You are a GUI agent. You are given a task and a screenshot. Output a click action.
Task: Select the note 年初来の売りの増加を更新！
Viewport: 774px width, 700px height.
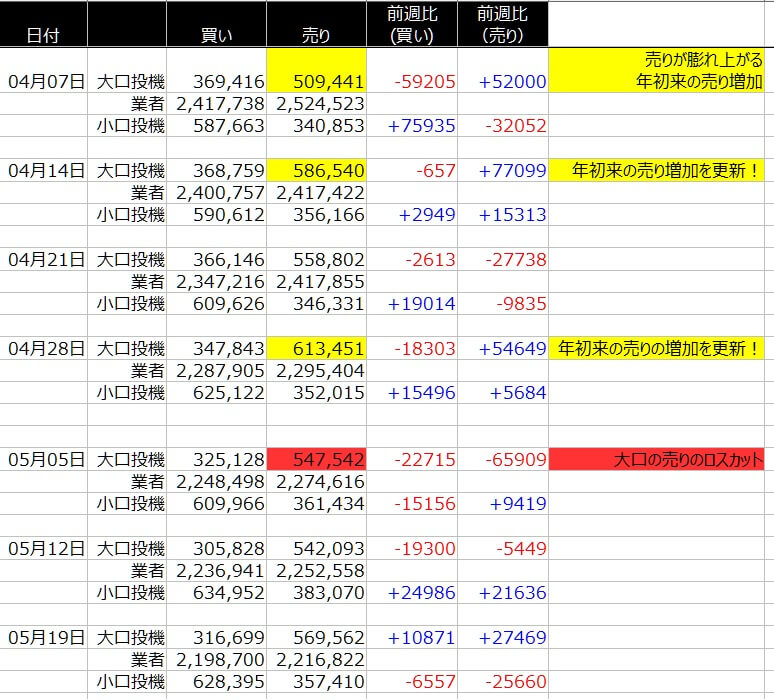click(656, 349)
